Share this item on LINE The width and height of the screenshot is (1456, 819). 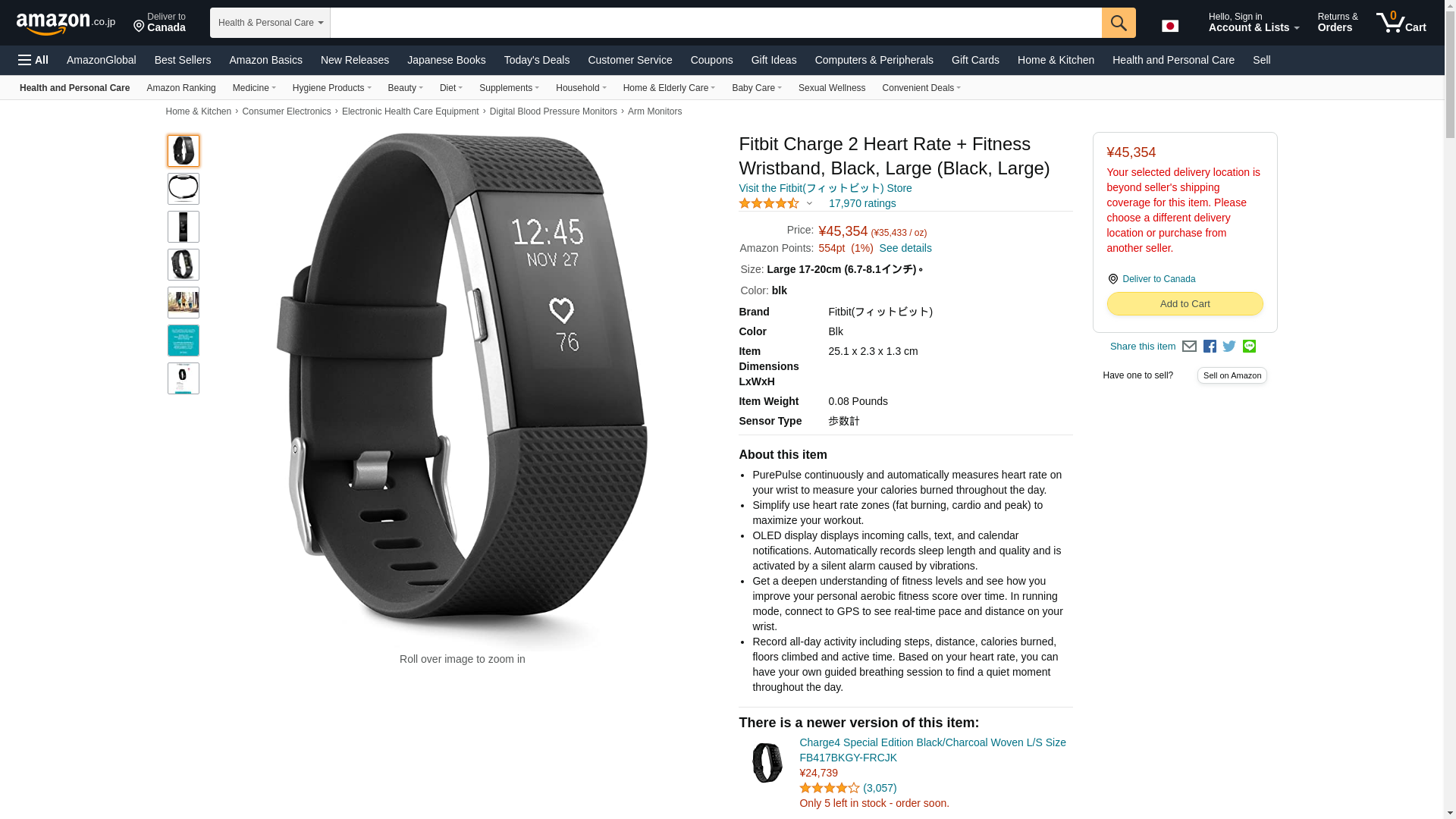click(x=1249, y=347)
